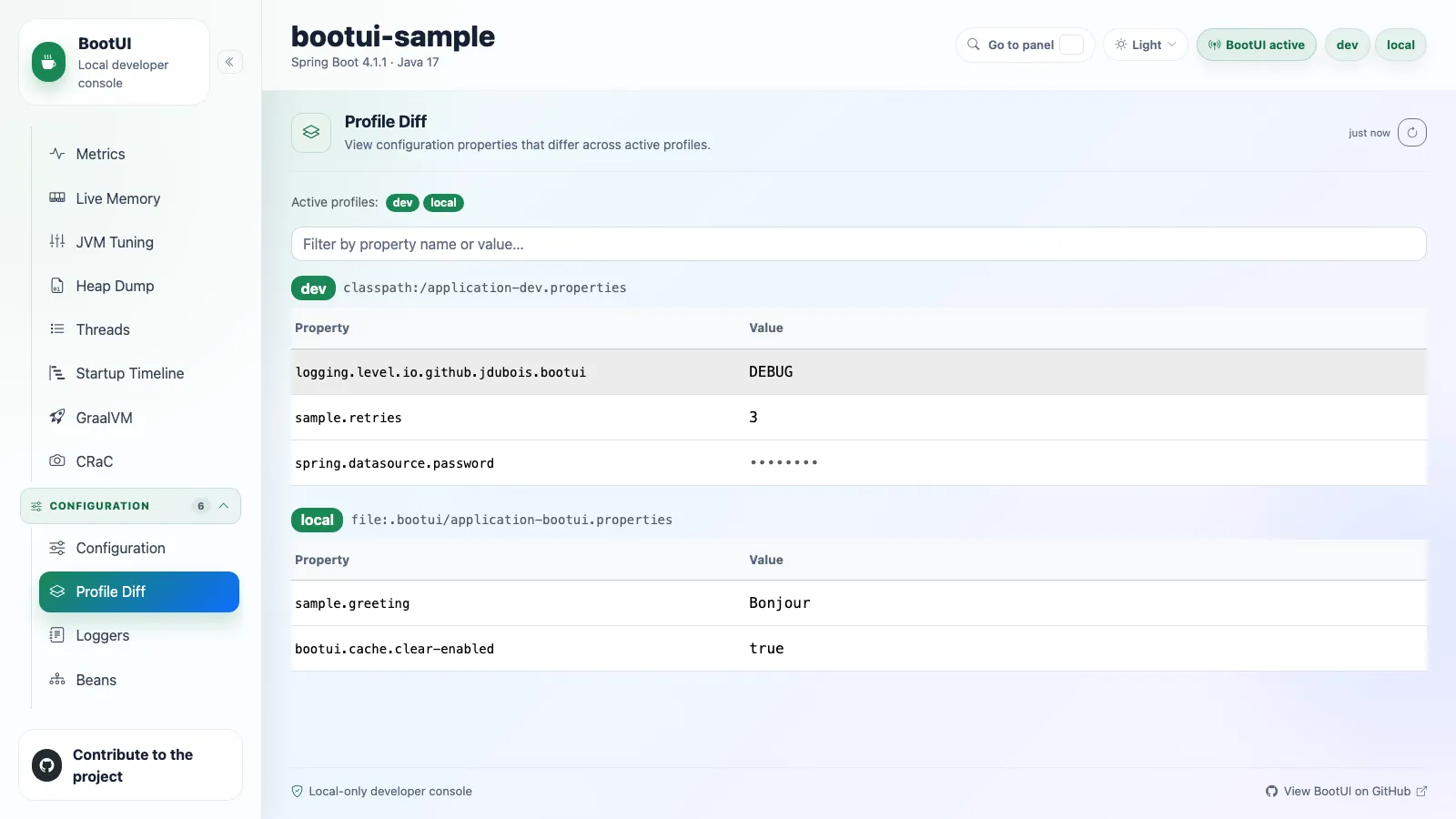
Task: Click the local badge beside application-bootui.properties
Action: pyautogui.click(x=317, y=520)
